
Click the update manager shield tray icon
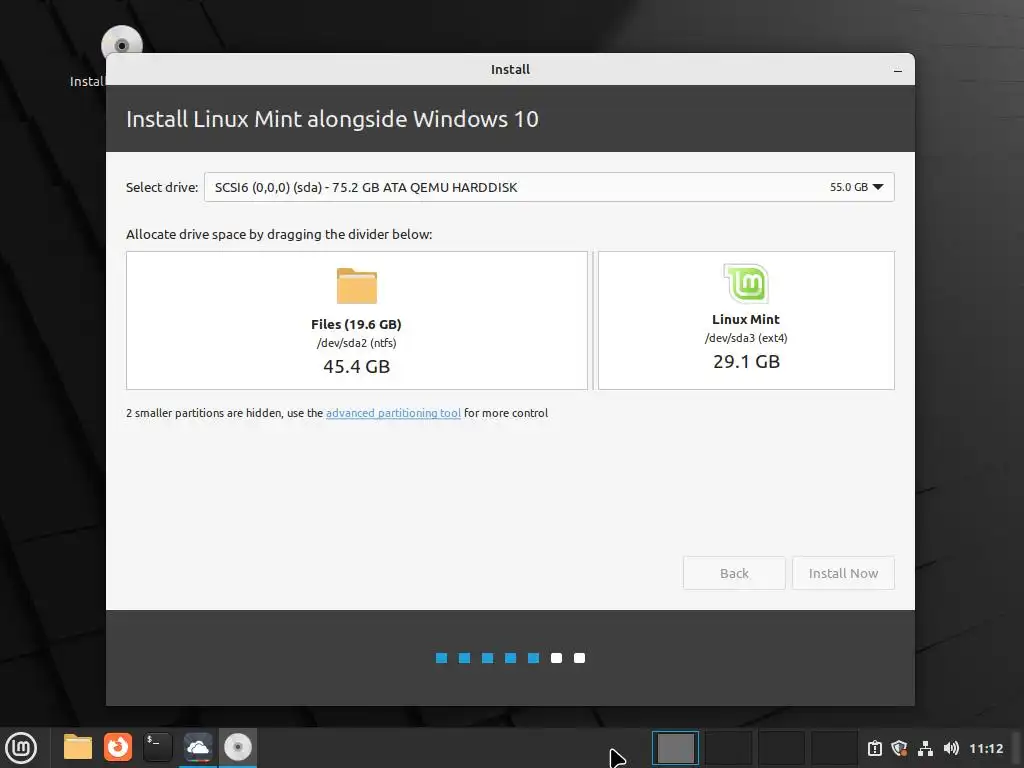(x=899, y=748)
